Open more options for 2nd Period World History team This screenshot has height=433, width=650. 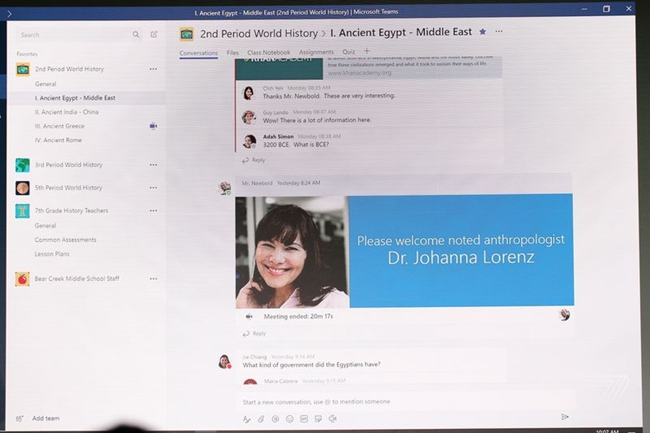coord(153,69)
